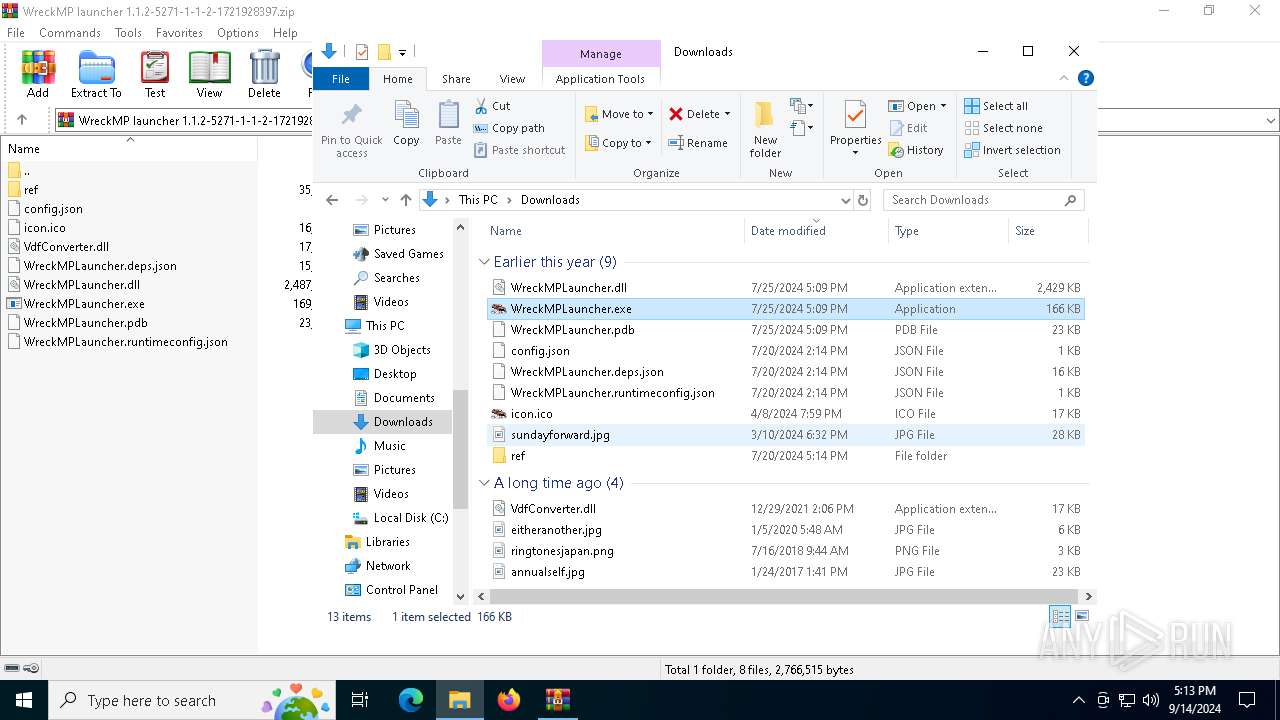Open WinRAR Favorites menu
Screen dimensions: 1280x720
[x=179, y=33]
